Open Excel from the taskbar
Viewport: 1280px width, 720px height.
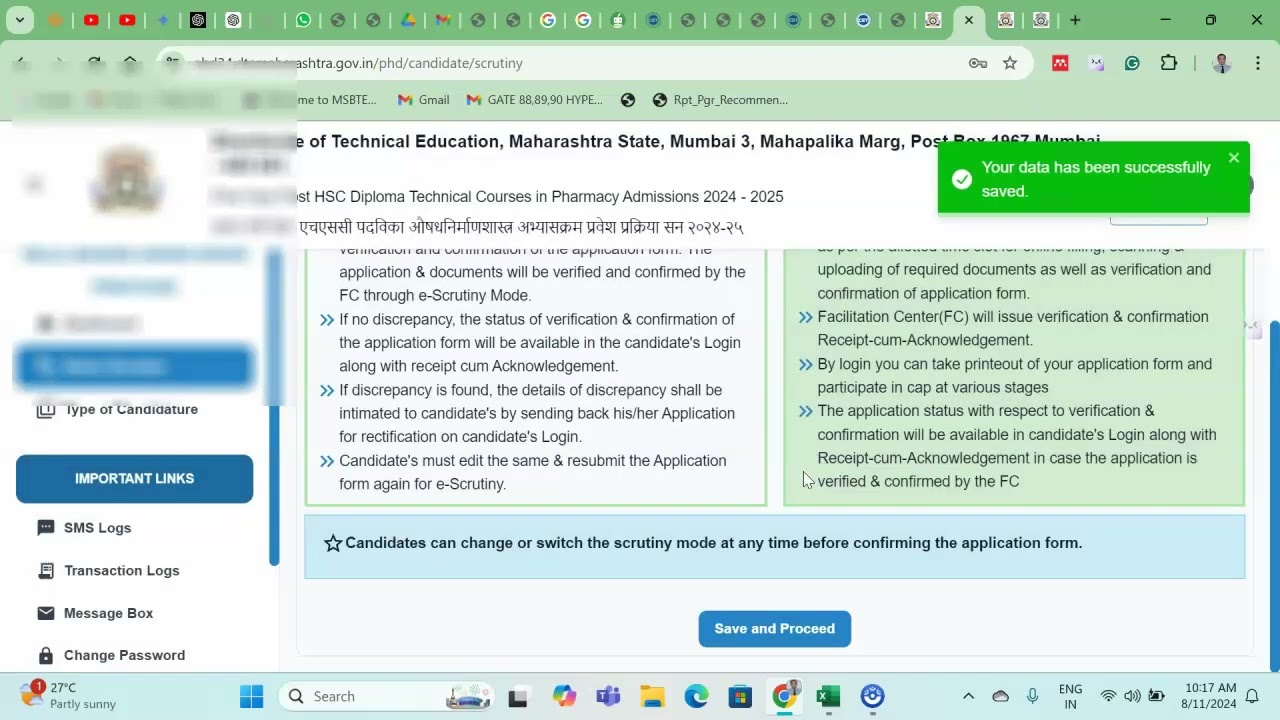[x=828, y=696]
